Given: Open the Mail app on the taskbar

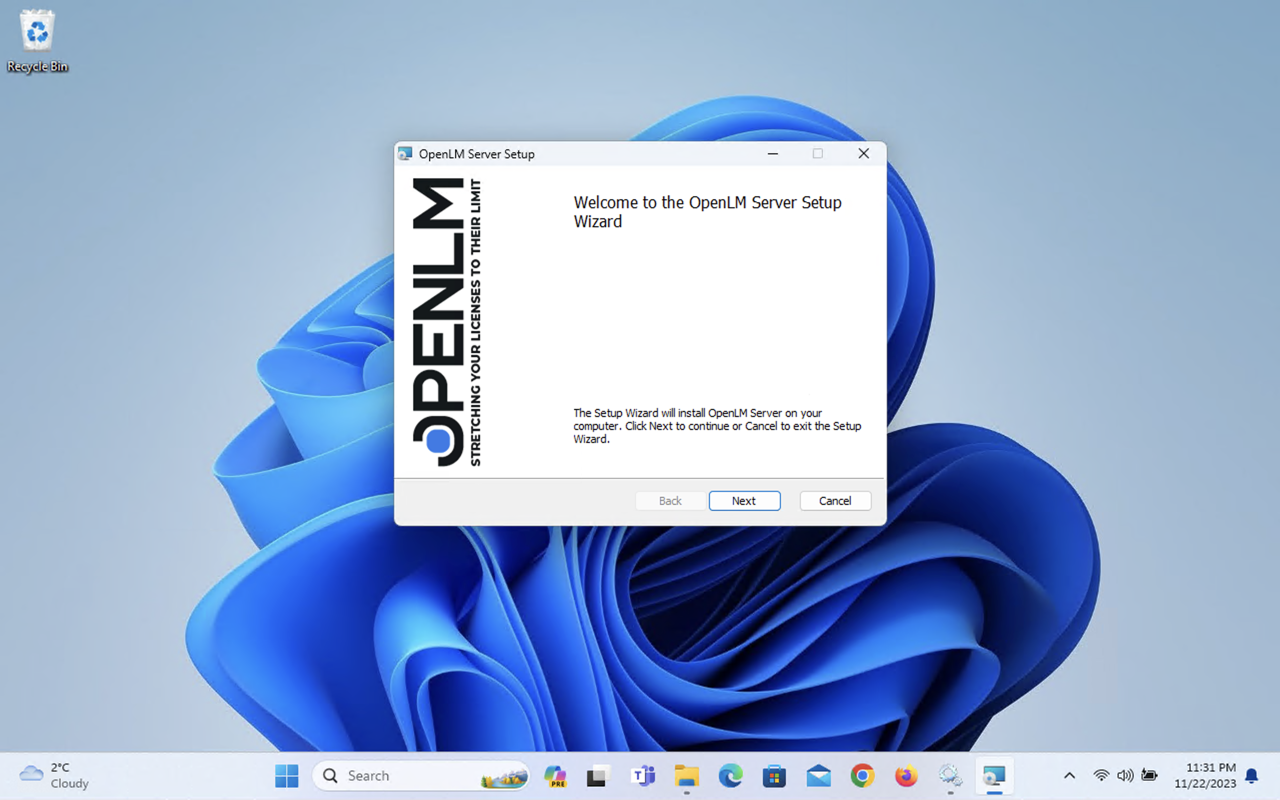Looking at the screenshot, I should 818,776.
